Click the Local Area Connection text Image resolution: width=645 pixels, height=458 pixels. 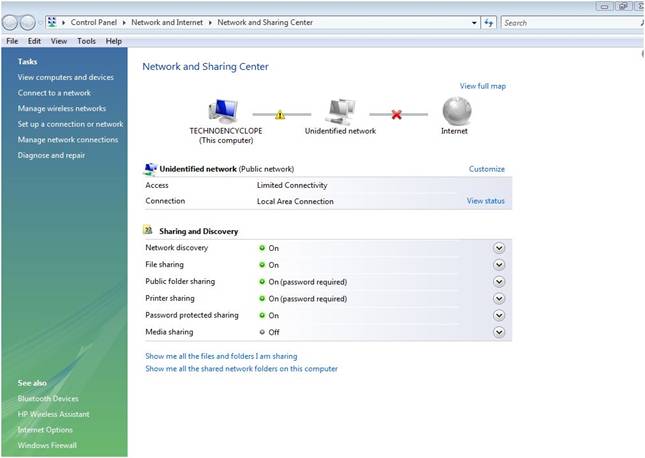click(295, 201)
